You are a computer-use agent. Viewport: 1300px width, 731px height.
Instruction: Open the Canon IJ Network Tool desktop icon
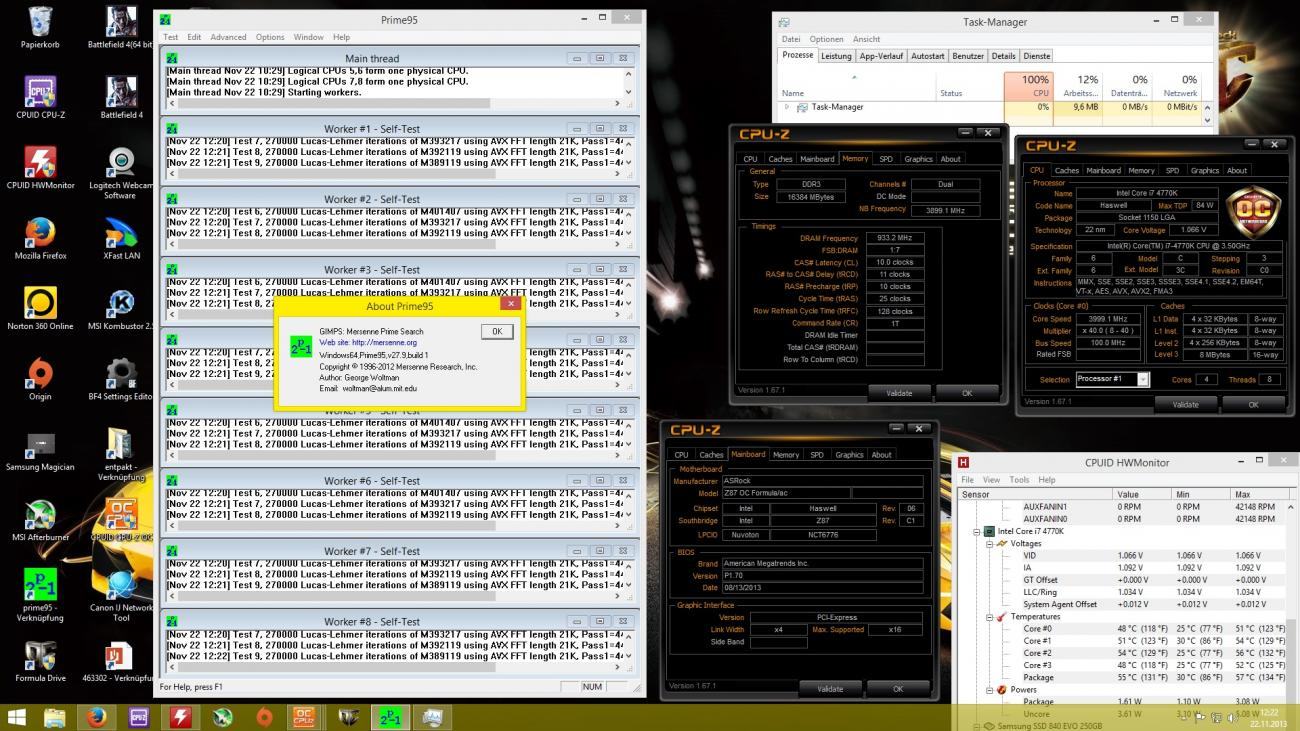121,594
